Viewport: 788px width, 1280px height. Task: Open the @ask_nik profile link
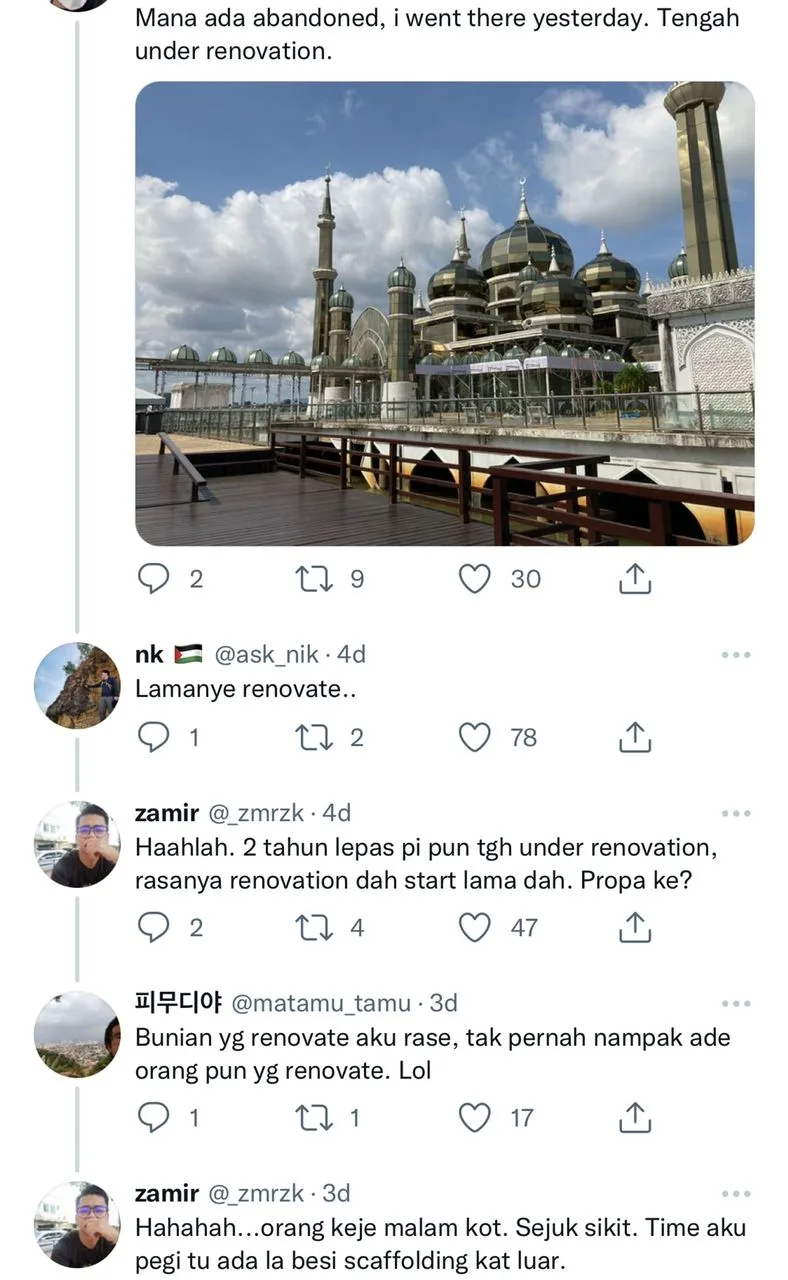click(267, 655)
